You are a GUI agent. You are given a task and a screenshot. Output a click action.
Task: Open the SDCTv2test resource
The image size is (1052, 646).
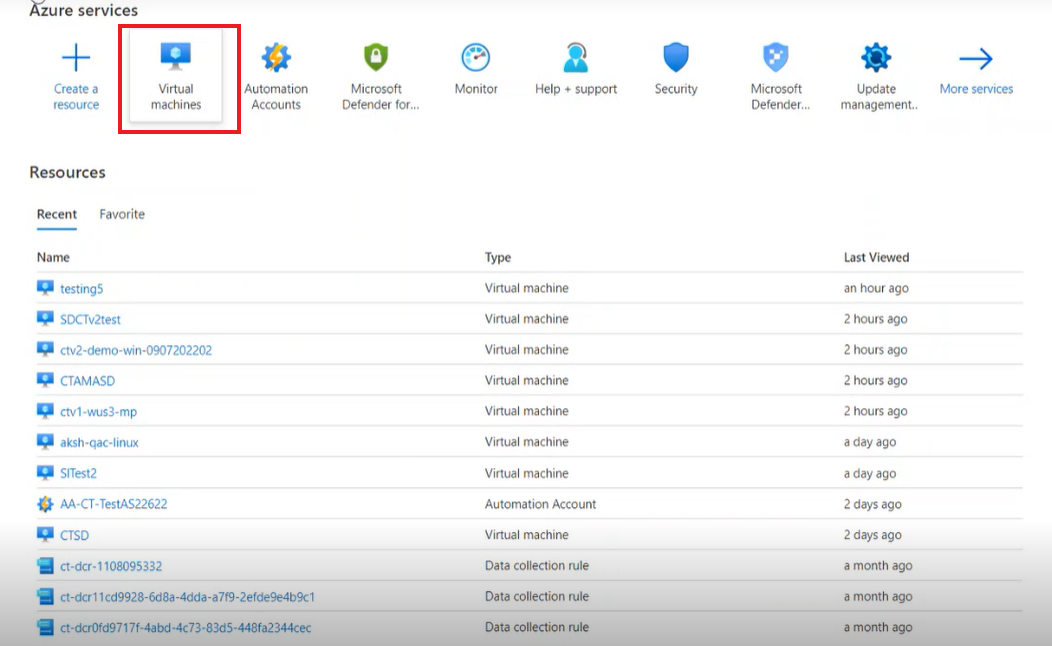click(91, 318)
